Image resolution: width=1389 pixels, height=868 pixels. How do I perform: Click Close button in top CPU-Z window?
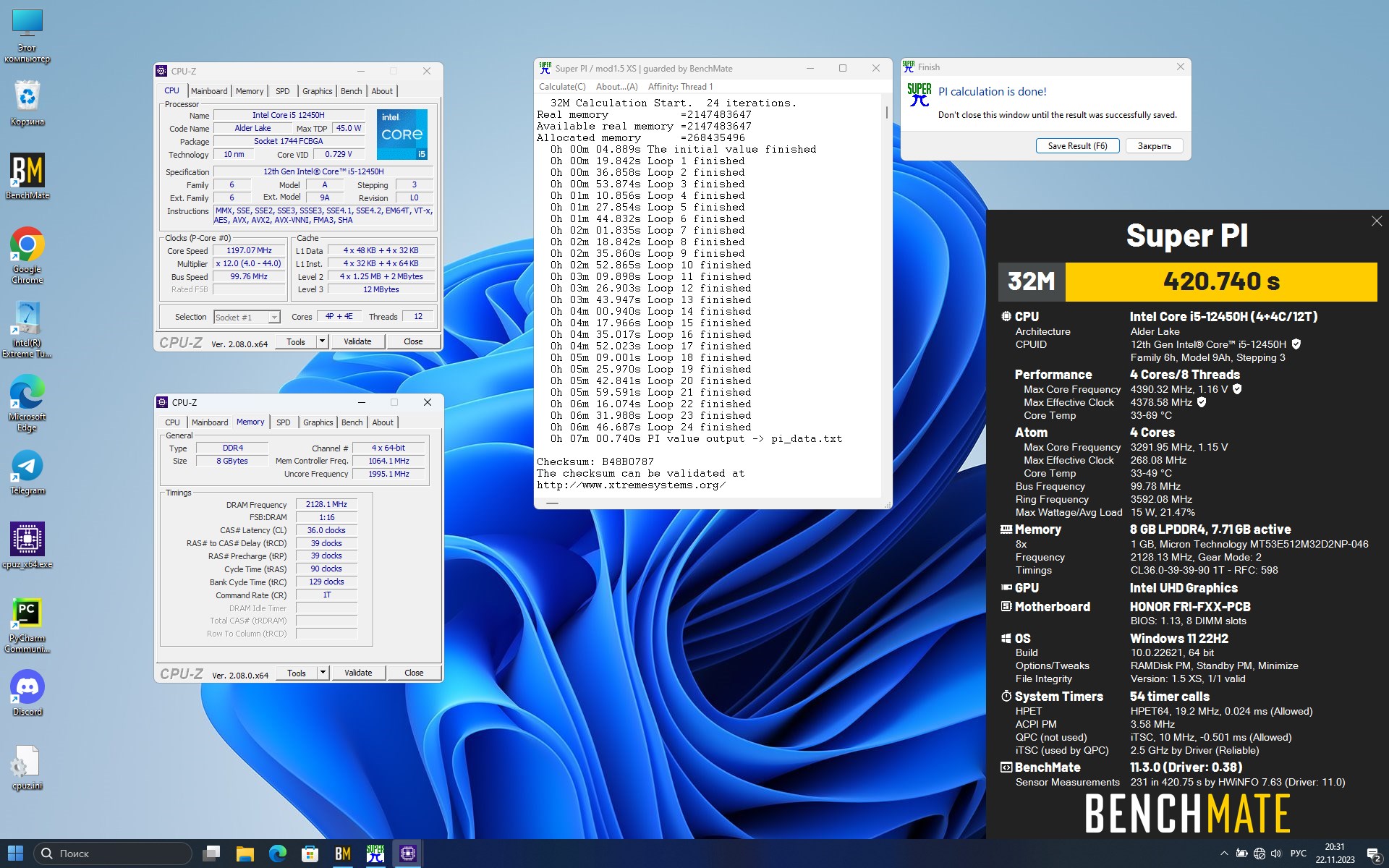point(413,341)
